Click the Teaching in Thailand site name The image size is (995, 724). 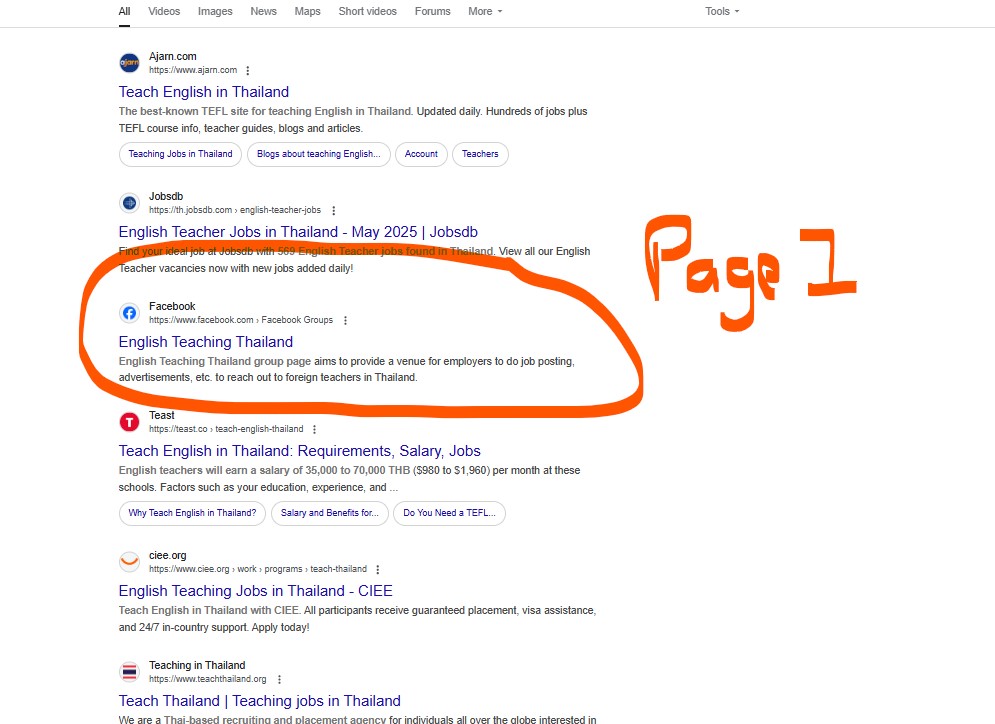pyautogui.click(x=197, y=666)
